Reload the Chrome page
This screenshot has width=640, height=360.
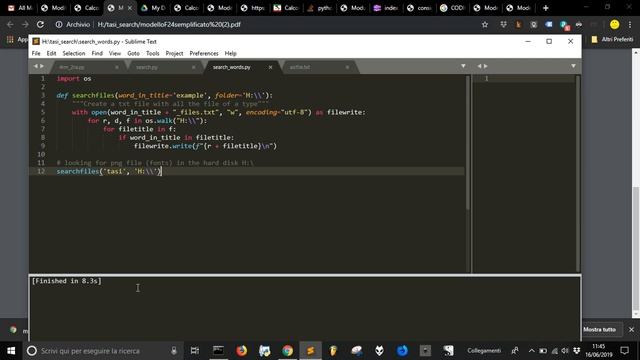click(x=40, y=24)
